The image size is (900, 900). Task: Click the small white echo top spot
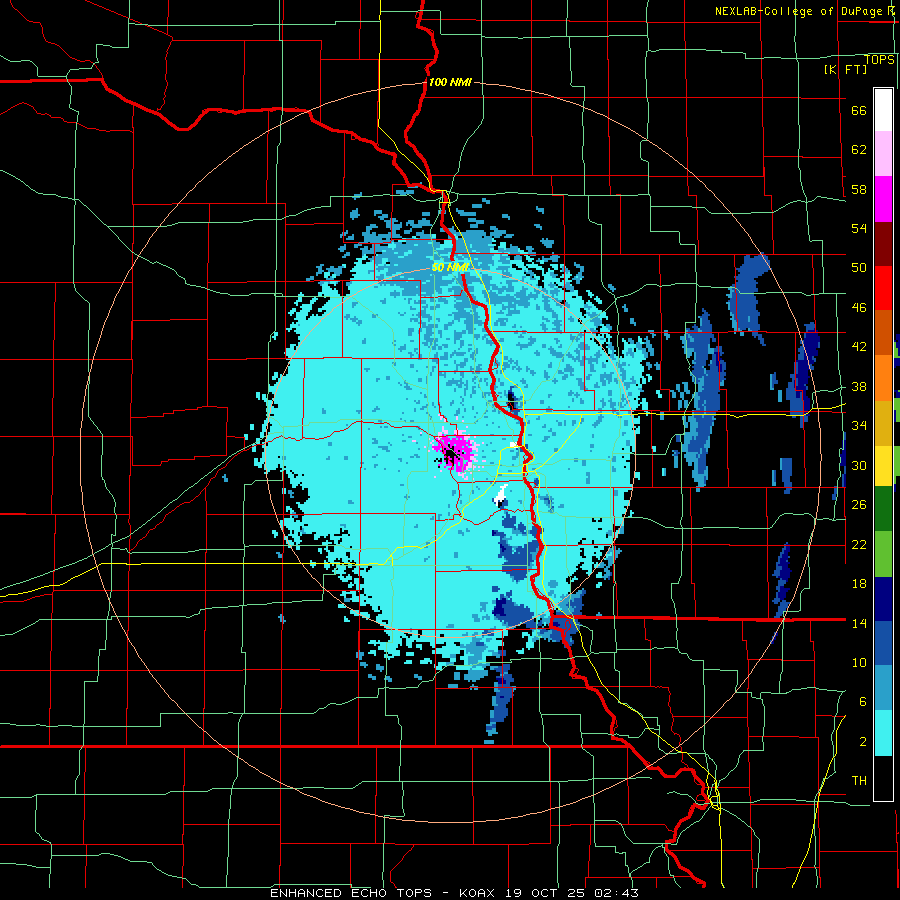(x=502, y=494)
